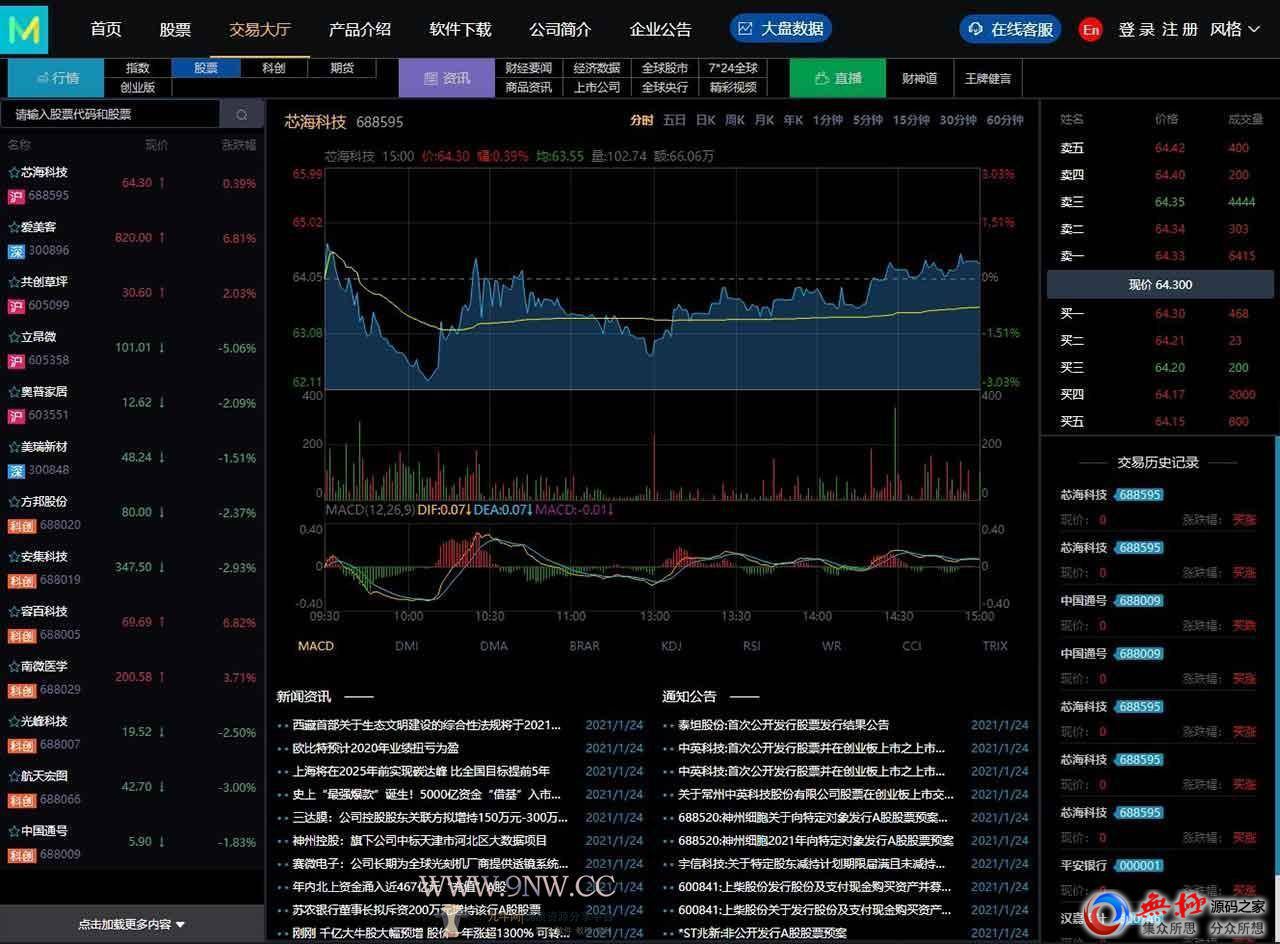Screen dimensions: 1280x944
Task: Select the BRAR indicator
Action: [x=584, y=646]
